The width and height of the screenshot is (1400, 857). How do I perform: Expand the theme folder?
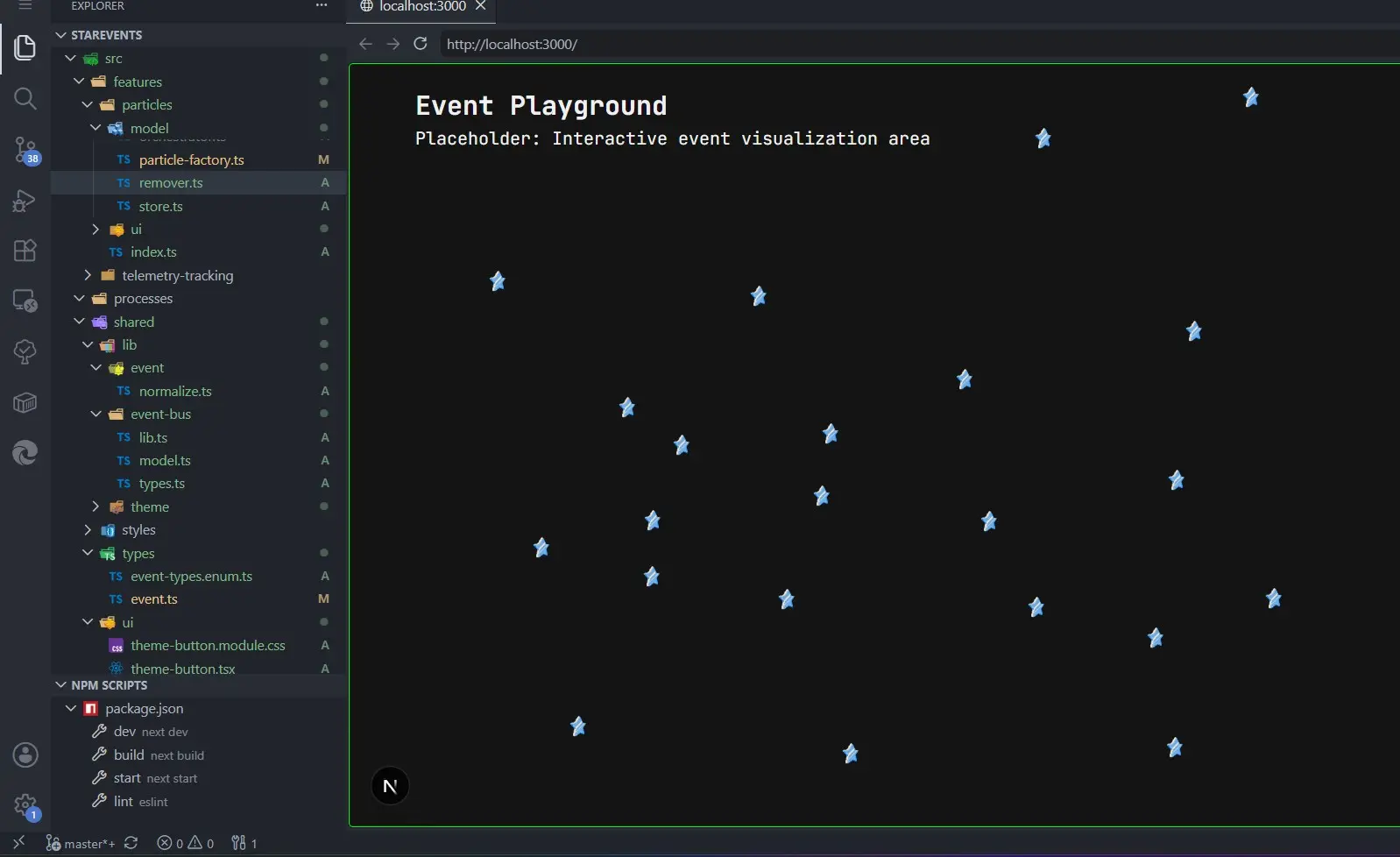95,506
